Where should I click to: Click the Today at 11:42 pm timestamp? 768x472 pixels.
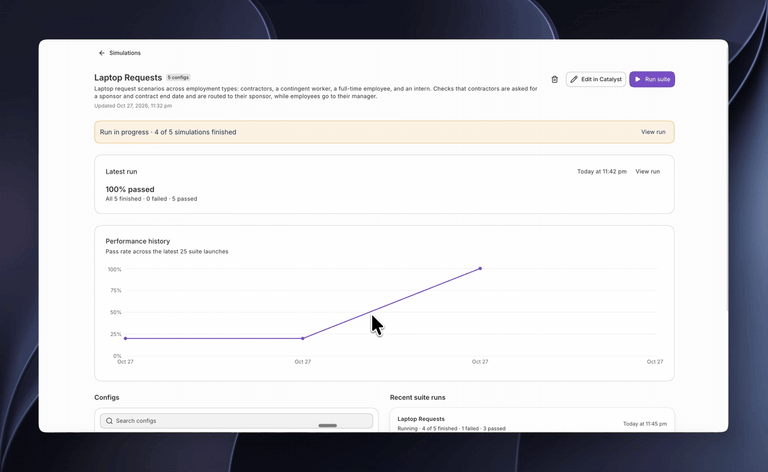coord(601,171)
